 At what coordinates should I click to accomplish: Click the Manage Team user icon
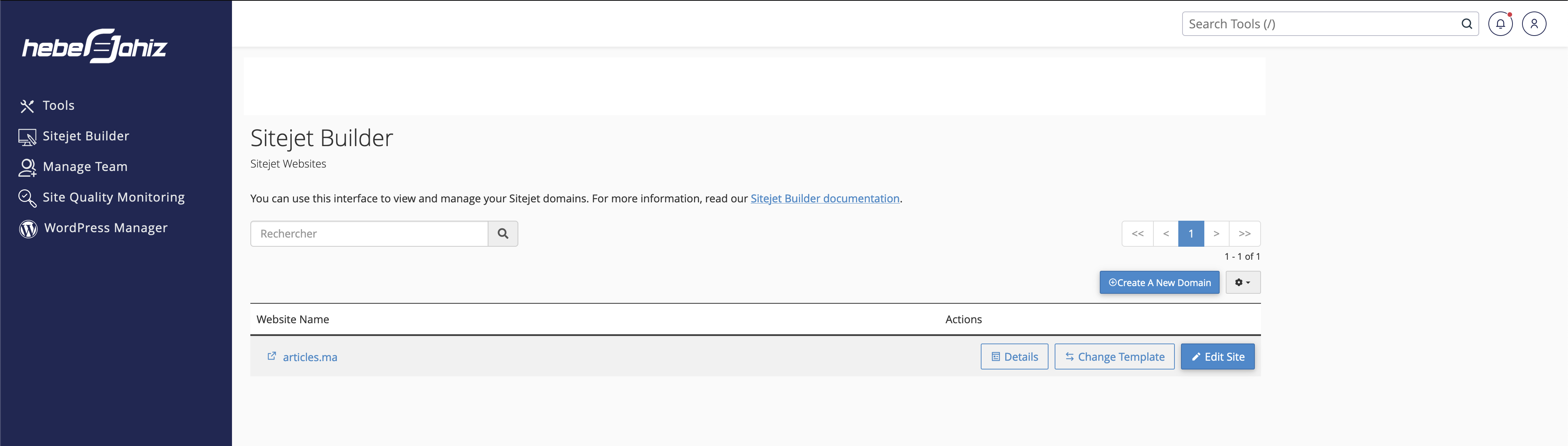[x=27, y=167]
